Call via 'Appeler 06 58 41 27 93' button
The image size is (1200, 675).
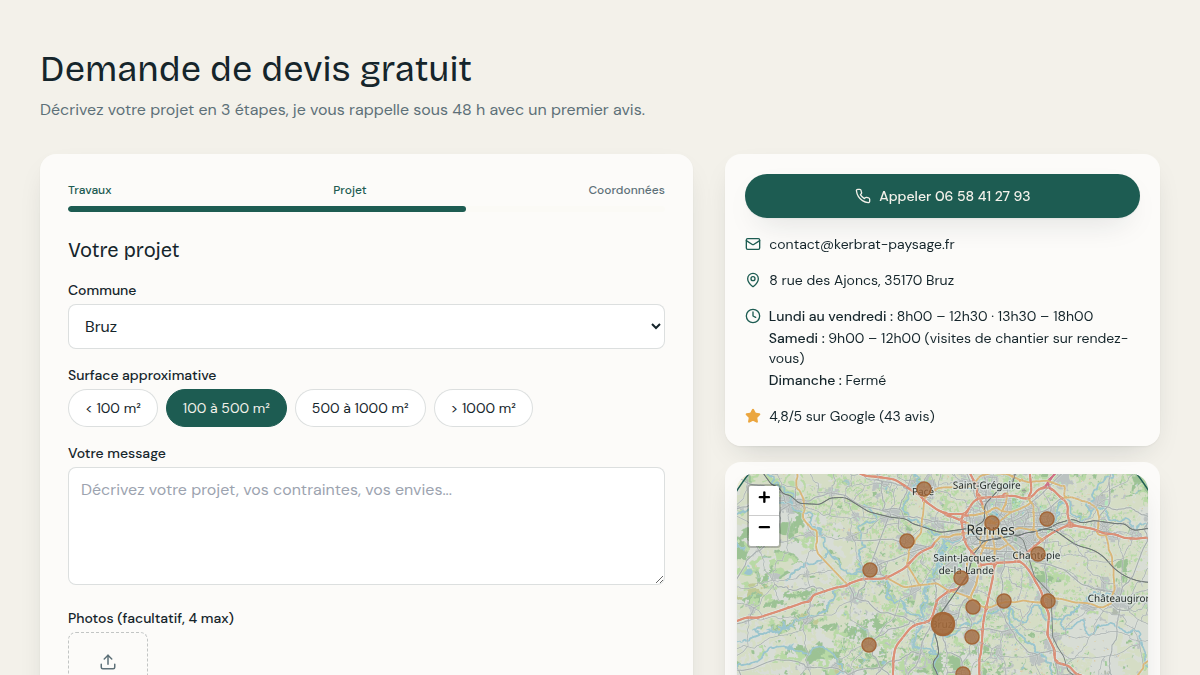(x=942, y=196)
